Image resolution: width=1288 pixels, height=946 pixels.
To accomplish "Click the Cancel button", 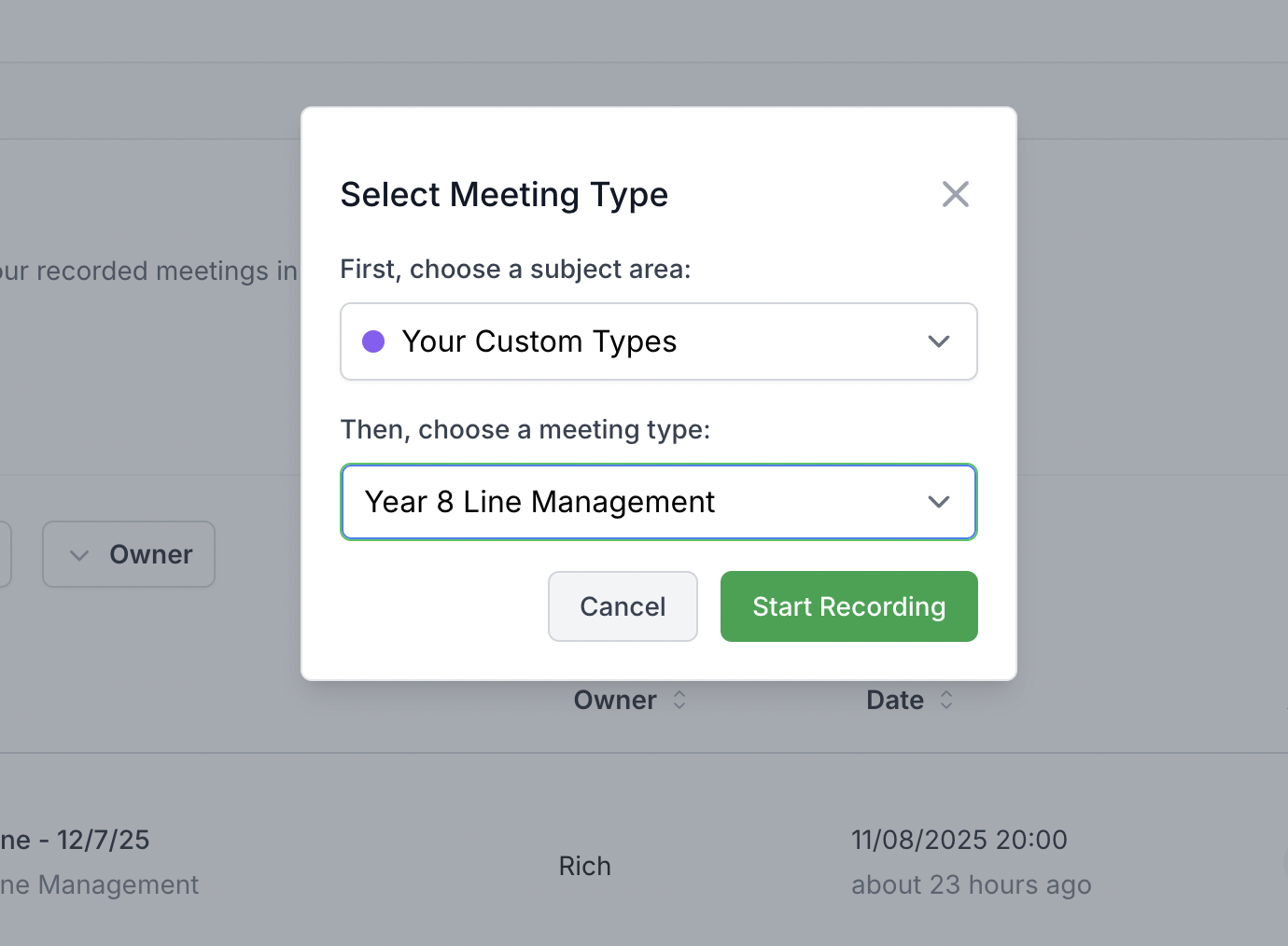I will (623, 606).
